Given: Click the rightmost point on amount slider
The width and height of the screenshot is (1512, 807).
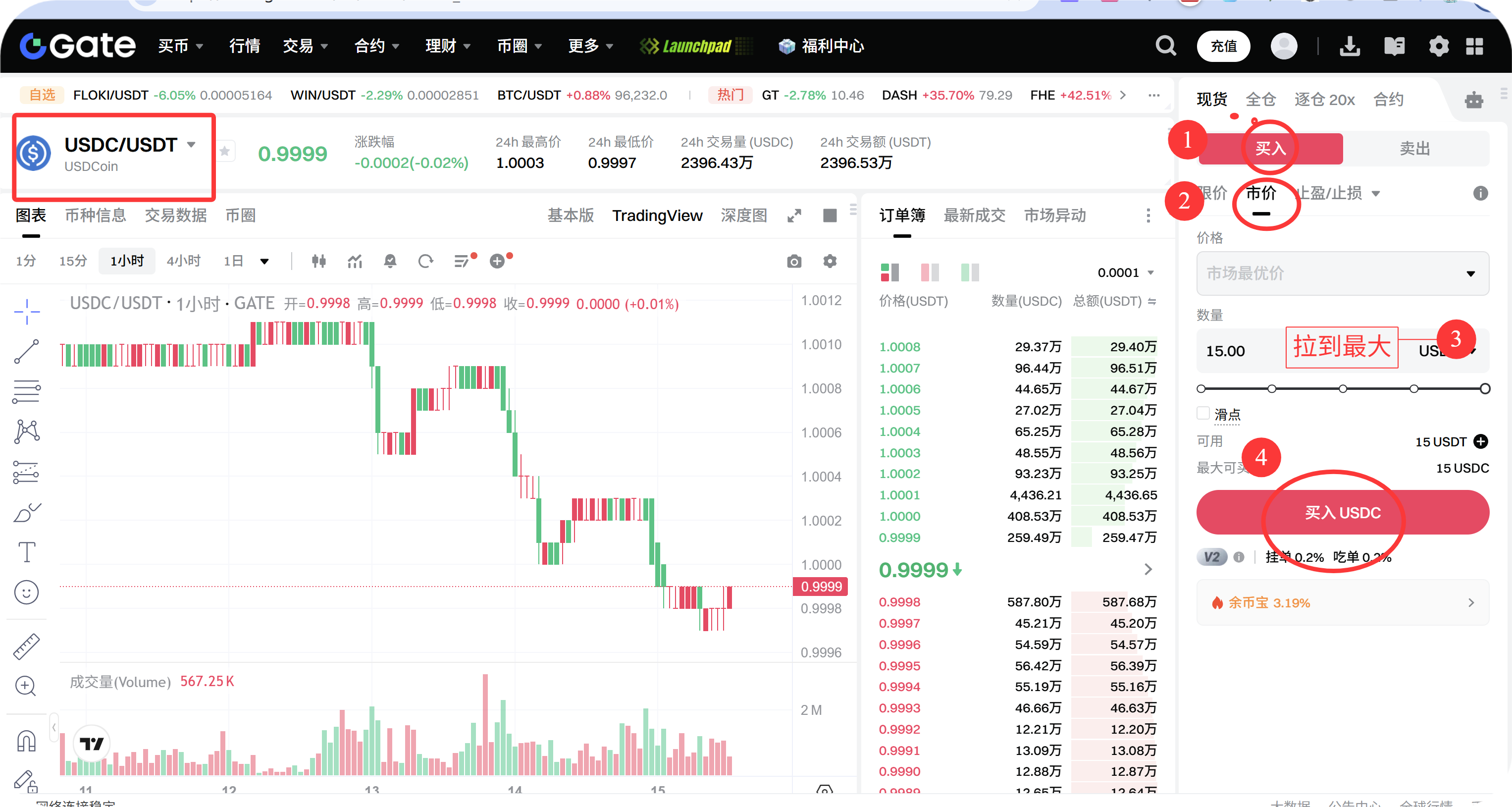Looking at the screenshot, I should tap(1484, 389).
